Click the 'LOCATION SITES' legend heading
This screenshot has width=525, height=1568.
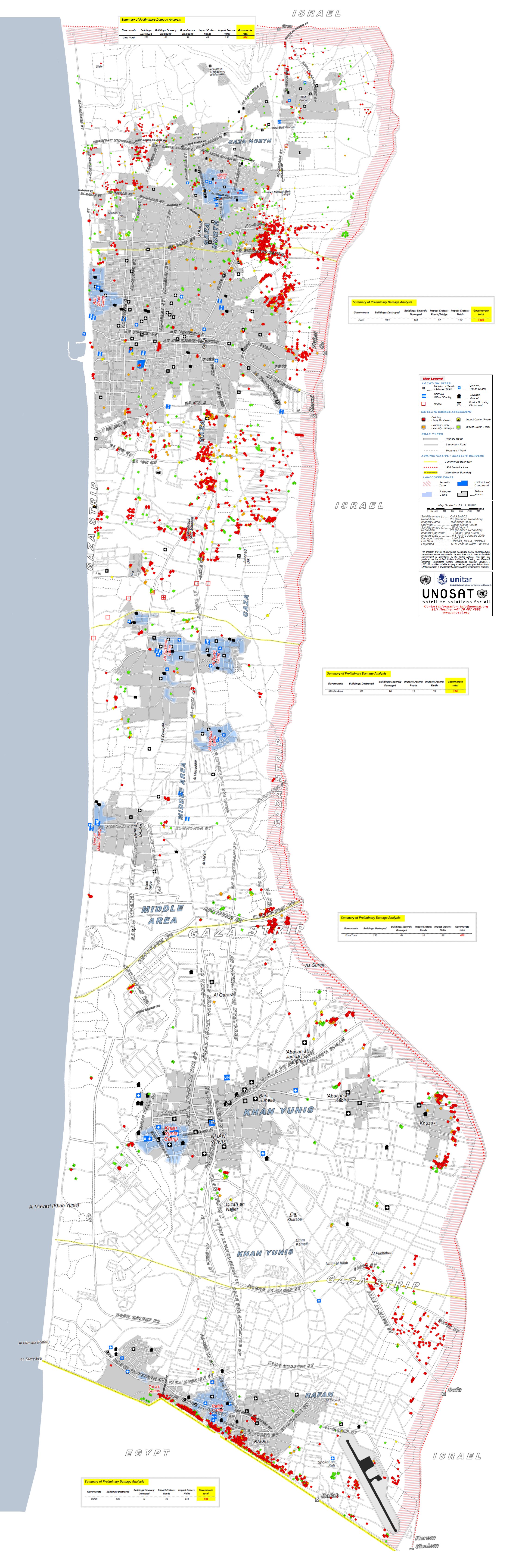436,383
